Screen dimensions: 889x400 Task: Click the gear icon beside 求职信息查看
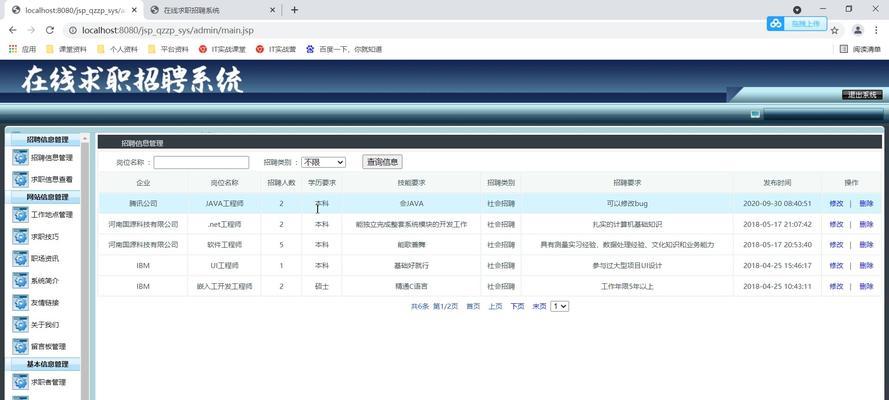tap(20, 180)
